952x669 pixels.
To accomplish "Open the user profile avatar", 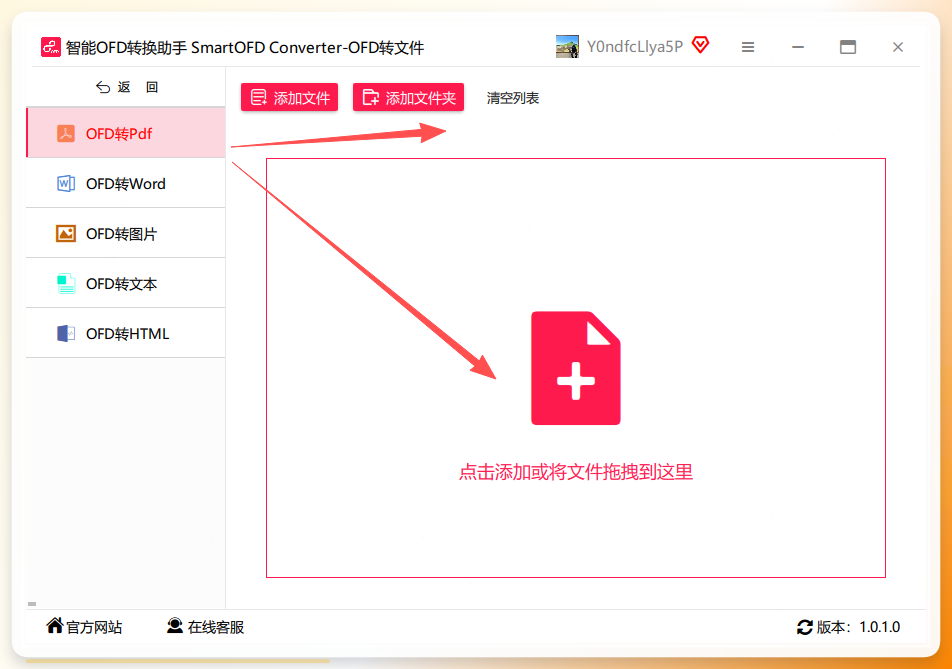I will point(567,47).
